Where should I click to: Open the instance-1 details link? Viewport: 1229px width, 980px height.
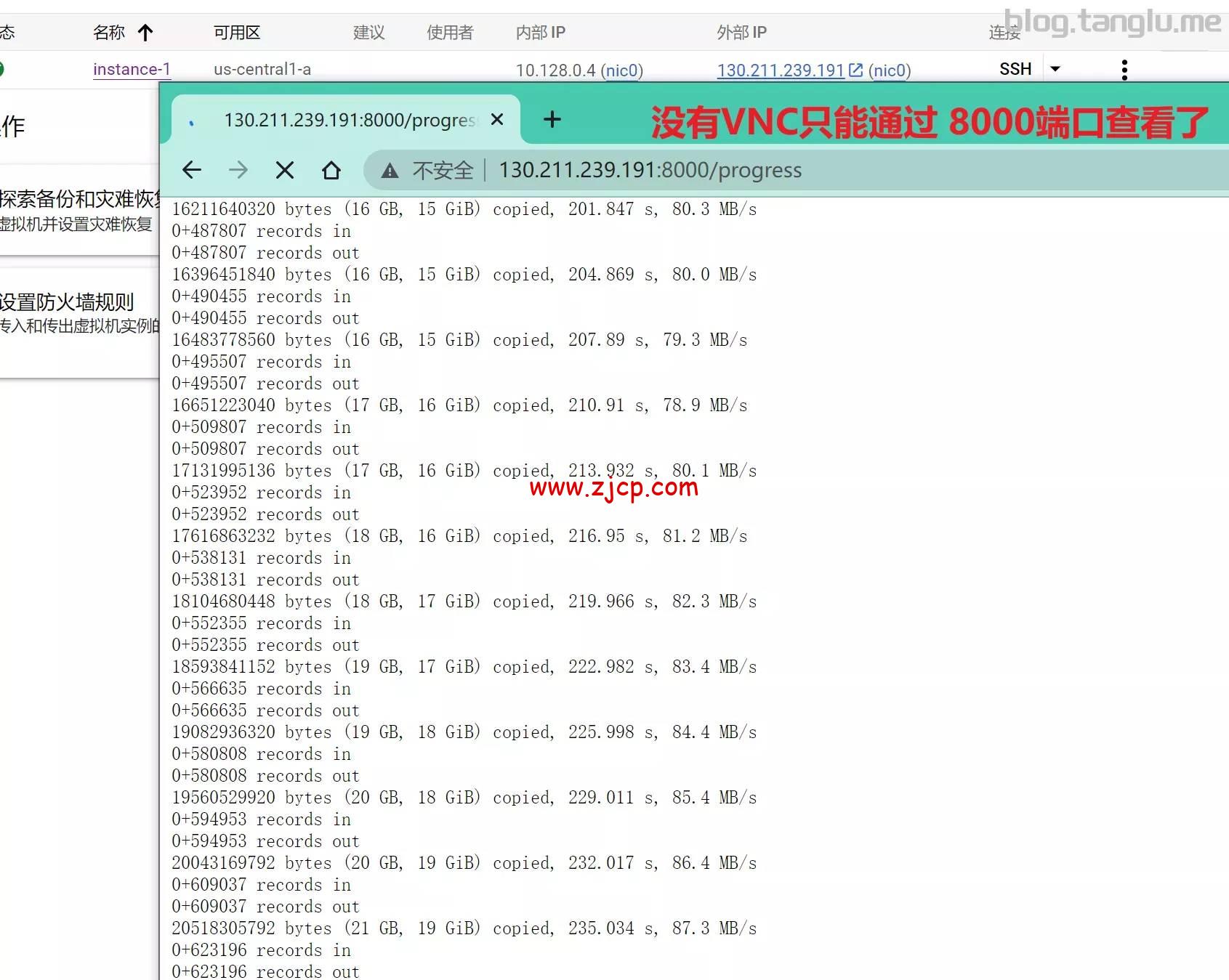(132, 69)
